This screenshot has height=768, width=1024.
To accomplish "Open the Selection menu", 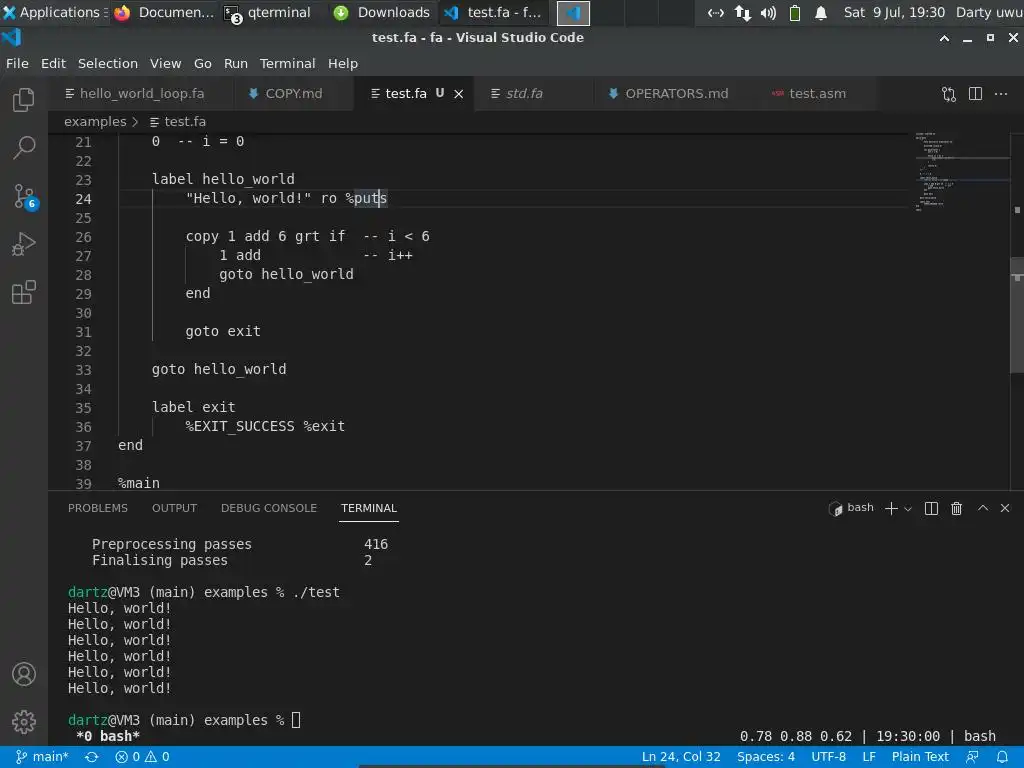I will point(108,63).
